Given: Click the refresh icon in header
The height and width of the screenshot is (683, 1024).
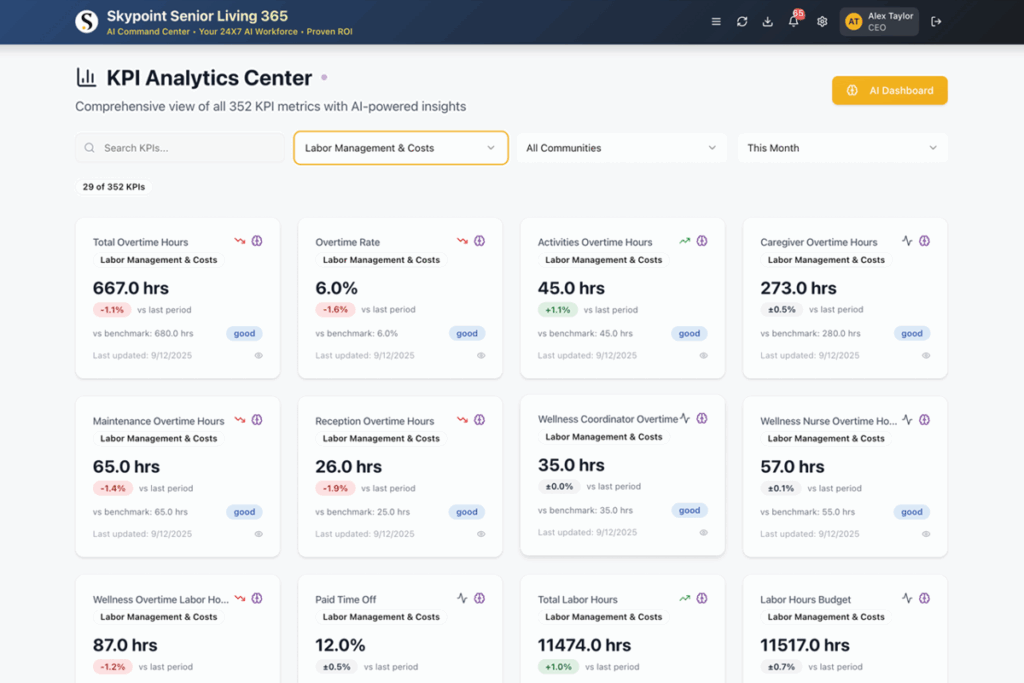Looking at the screenshot, I should pos(742,22).
